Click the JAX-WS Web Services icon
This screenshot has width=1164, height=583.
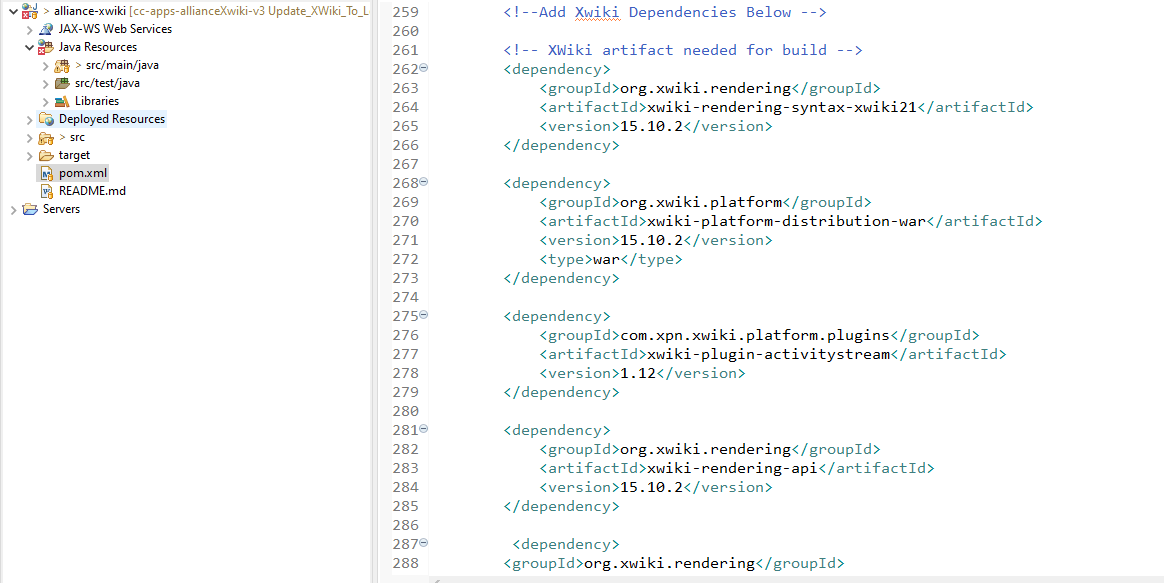46,29
